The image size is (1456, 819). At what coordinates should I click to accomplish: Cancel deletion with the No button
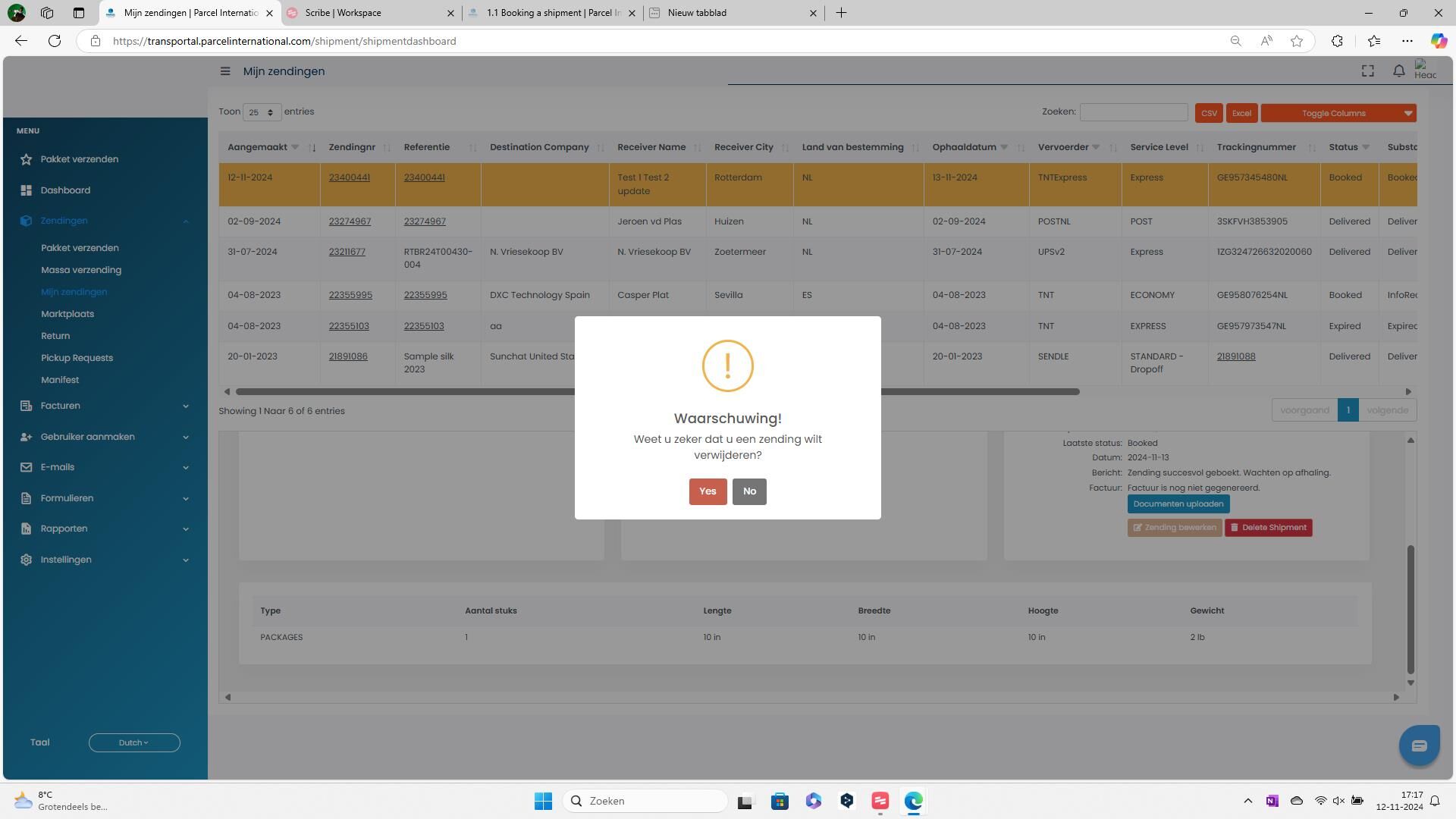[x=748, y=491]
